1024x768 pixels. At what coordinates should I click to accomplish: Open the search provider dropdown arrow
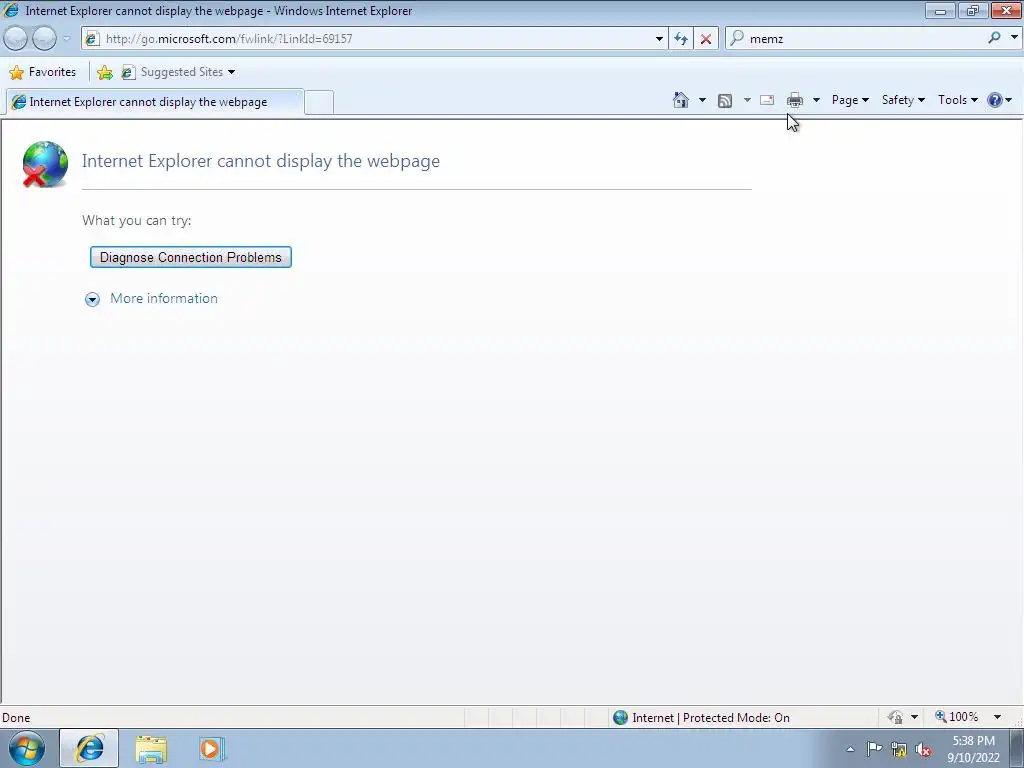click(1014, 38)
